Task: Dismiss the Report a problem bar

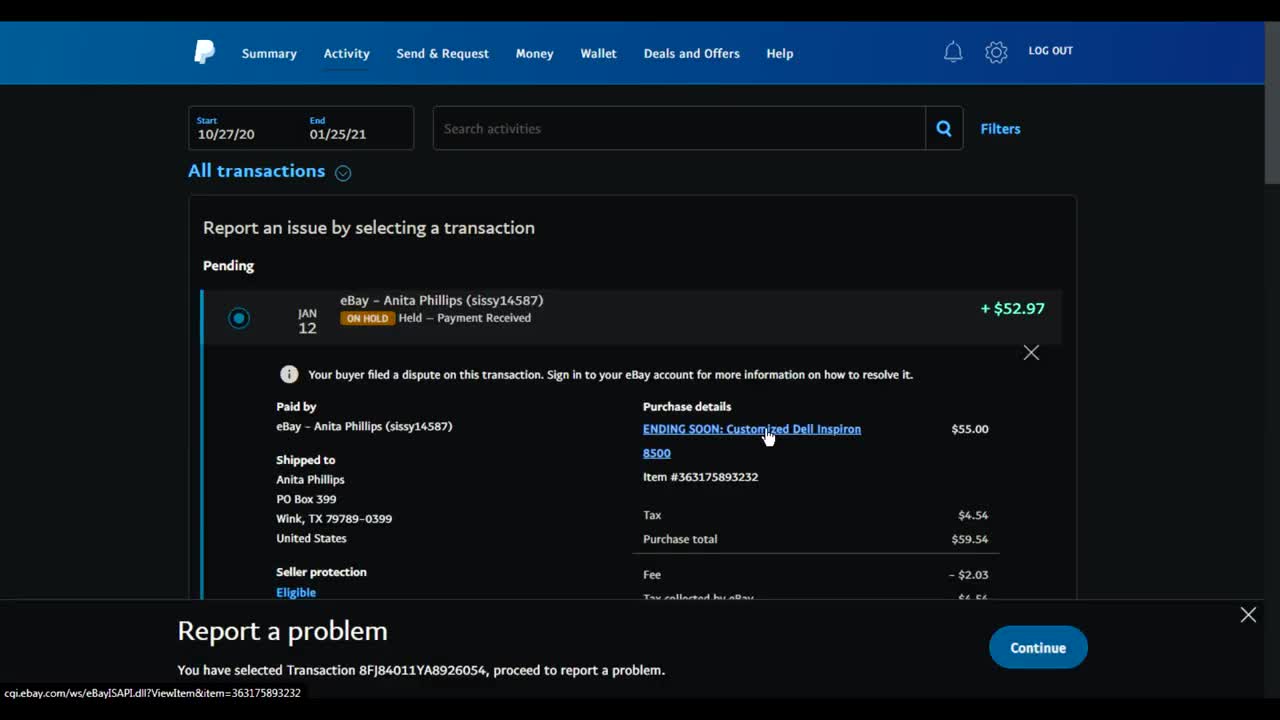Action: click(1248, 615)
